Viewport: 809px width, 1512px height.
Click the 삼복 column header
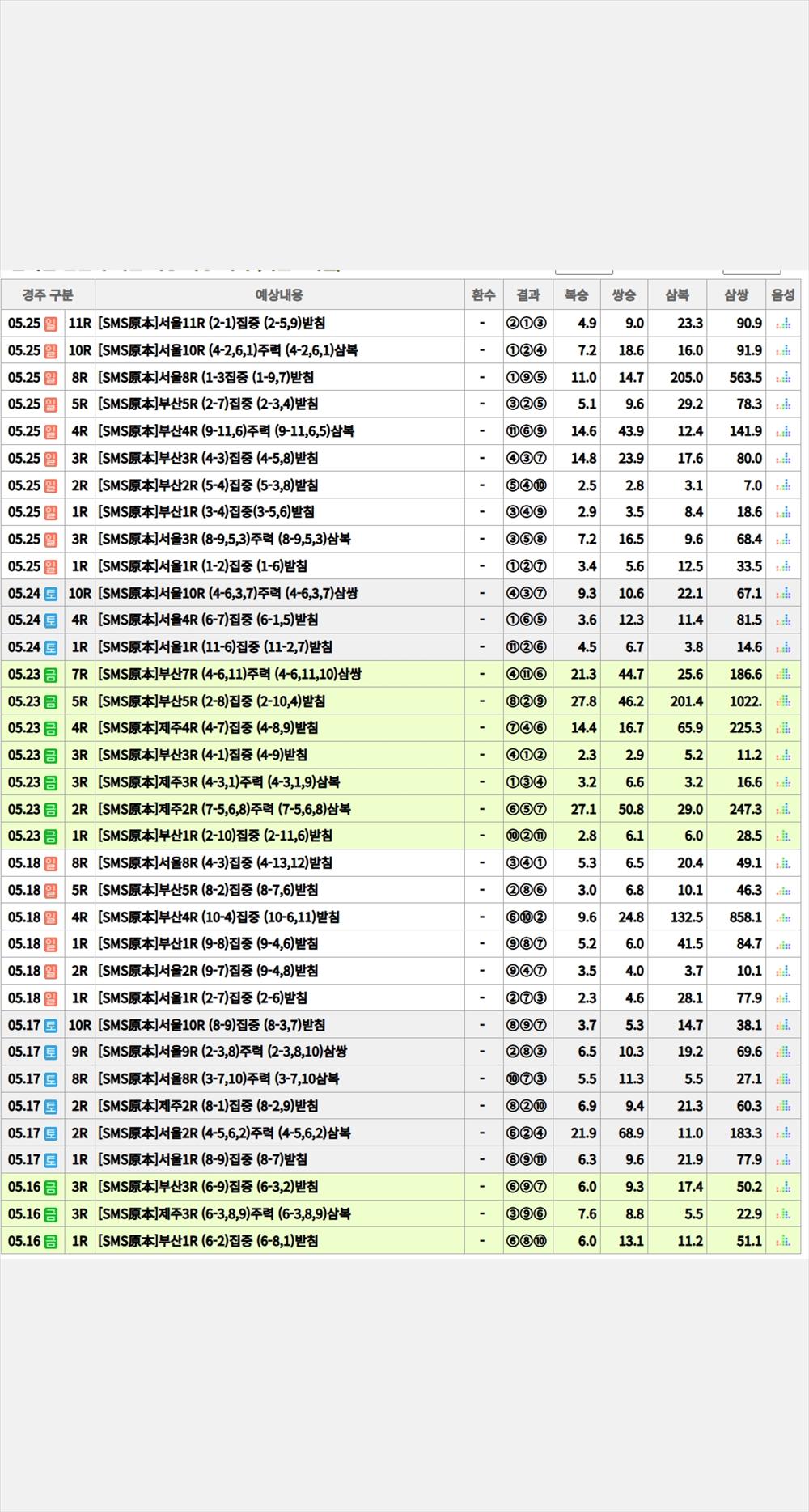pos(676,295)
